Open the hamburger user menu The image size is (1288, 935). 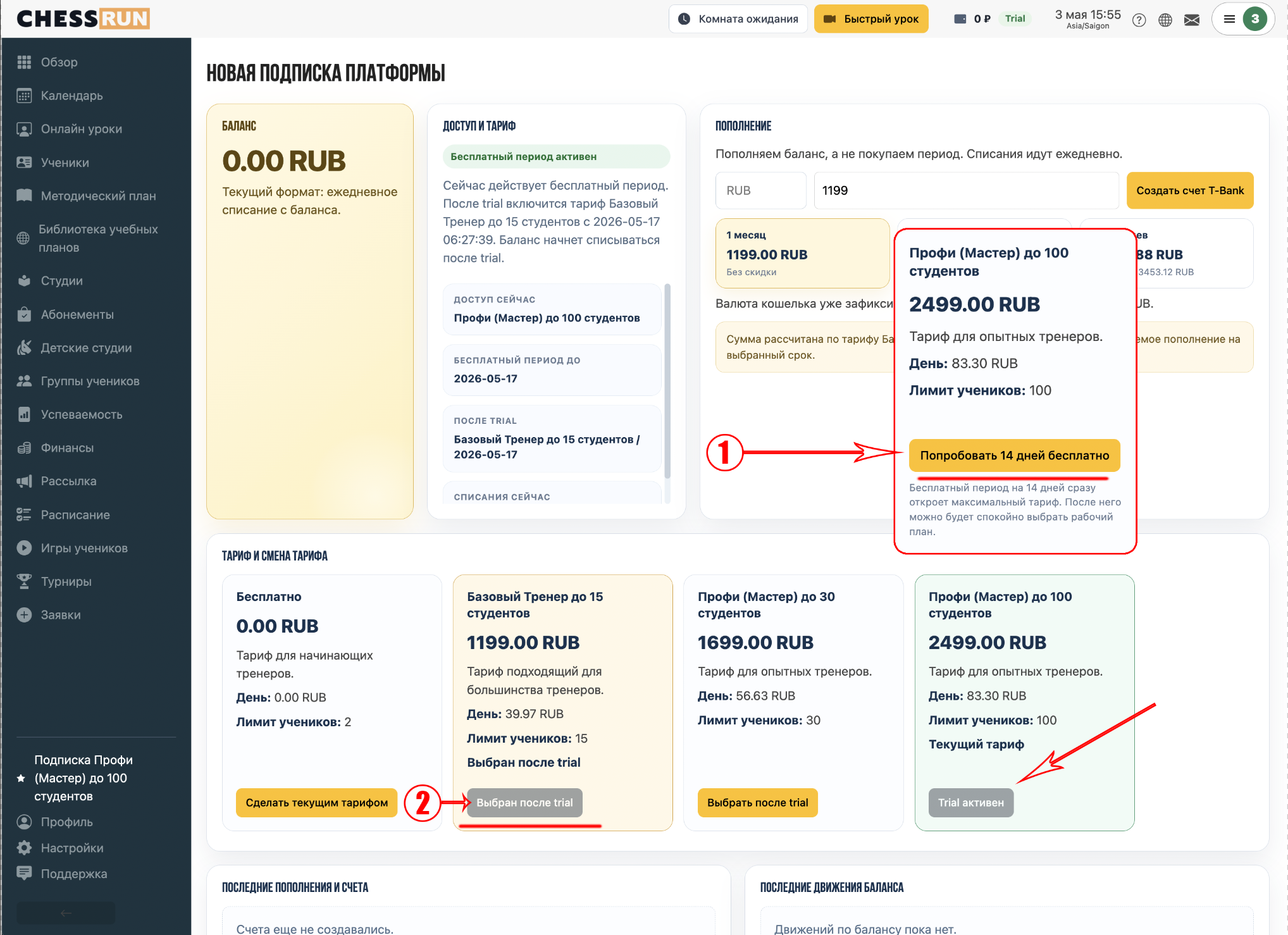[x=1230, y=19]
